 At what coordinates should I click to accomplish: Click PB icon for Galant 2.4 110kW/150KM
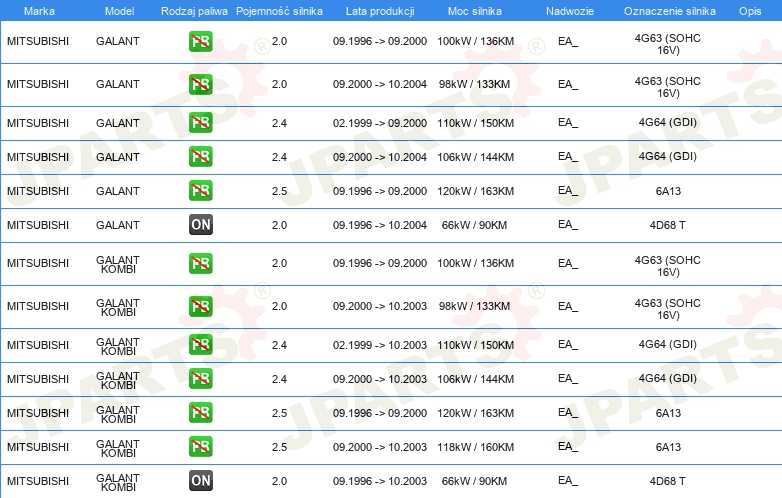[200, 123]
